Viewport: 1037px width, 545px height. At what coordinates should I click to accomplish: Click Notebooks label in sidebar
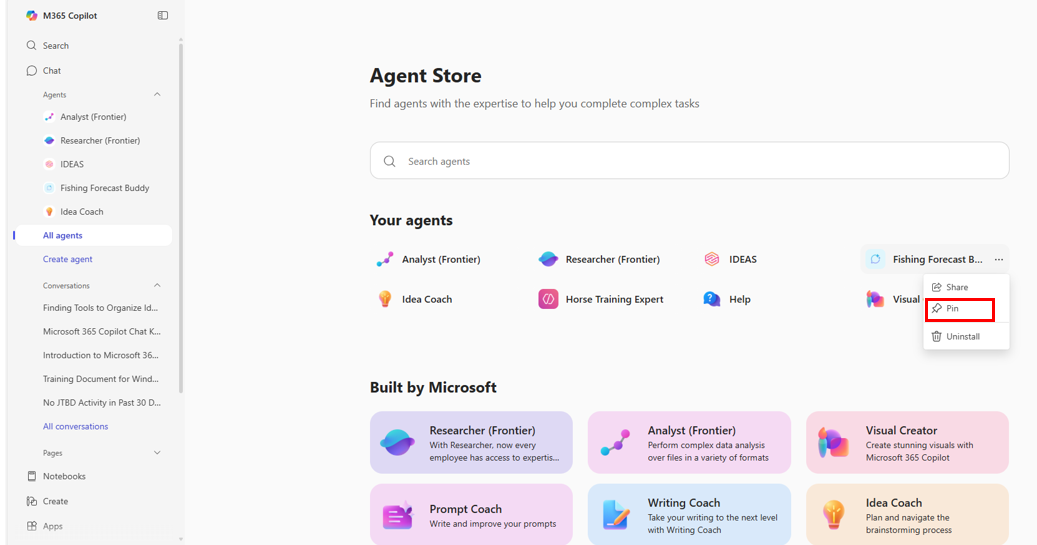click(64, 476)
